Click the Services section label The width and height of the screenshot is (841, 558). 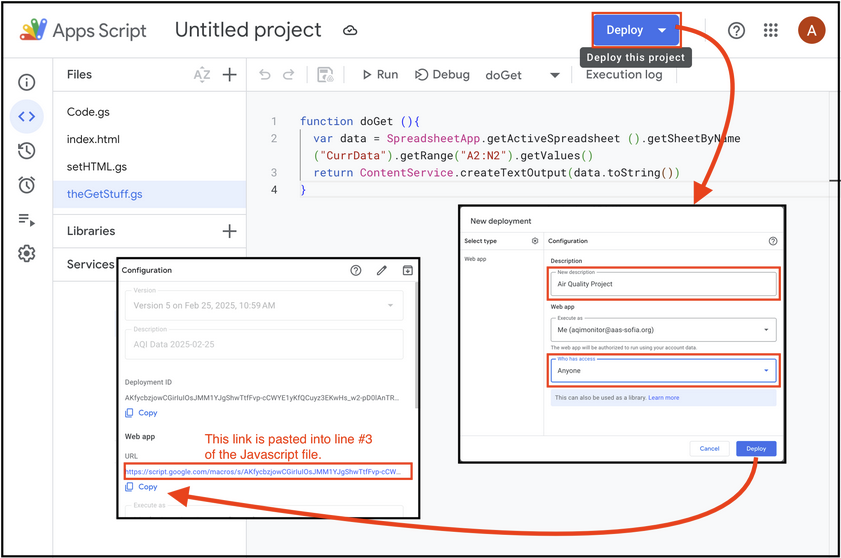coord(90,264)
